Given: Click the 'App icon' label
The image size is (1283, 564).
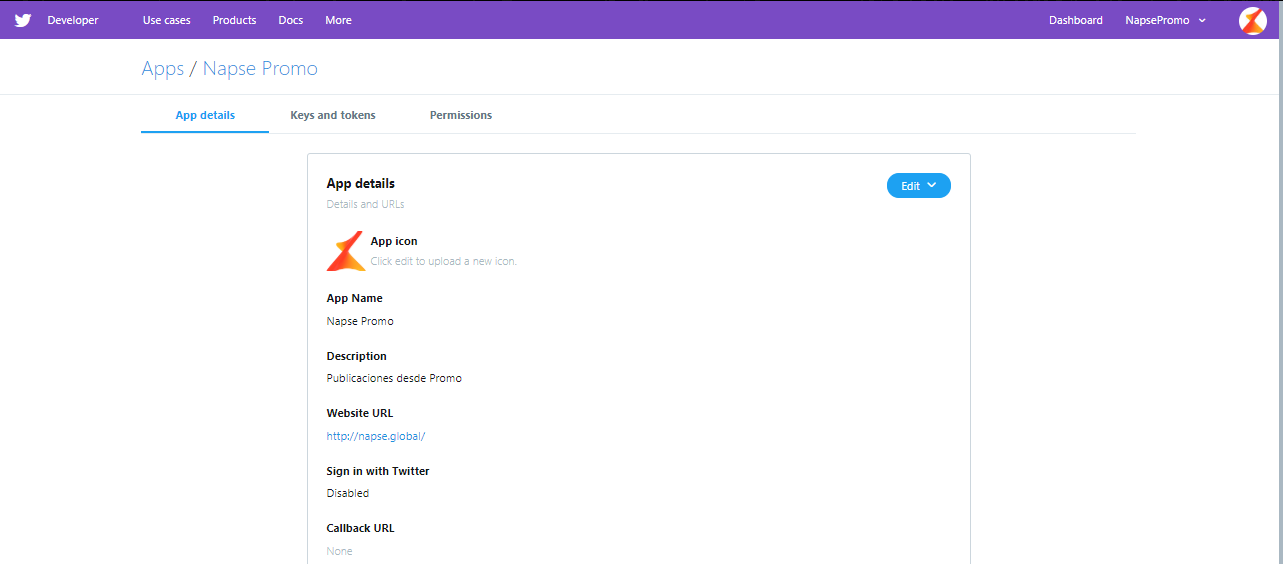Looking at the screenshot, I should (x=394, y=241).
